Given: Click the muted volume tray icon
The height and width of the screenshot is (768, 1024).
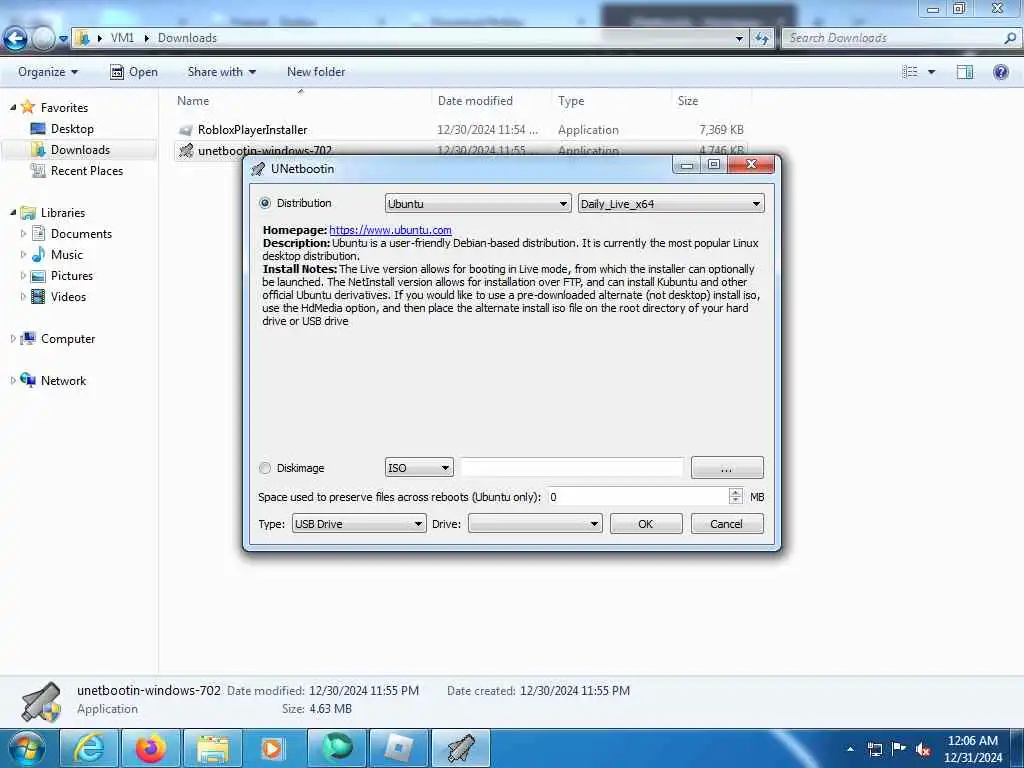Looking at the screenshot, I should (923, 749).
